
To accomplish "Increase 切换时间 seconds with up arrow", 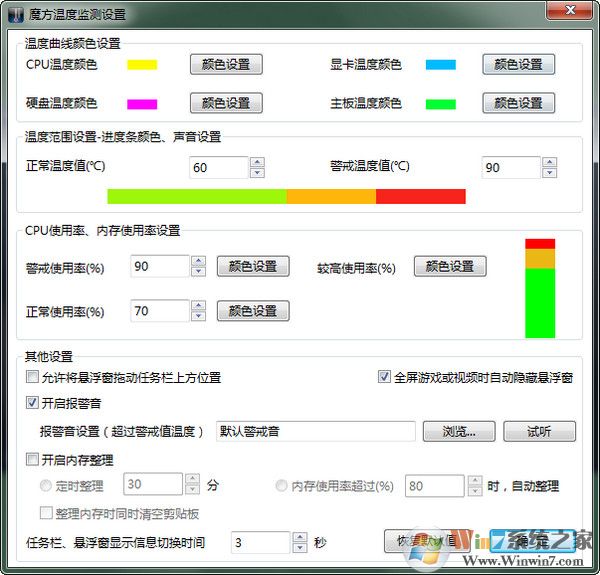I will [x=300, y=537].
